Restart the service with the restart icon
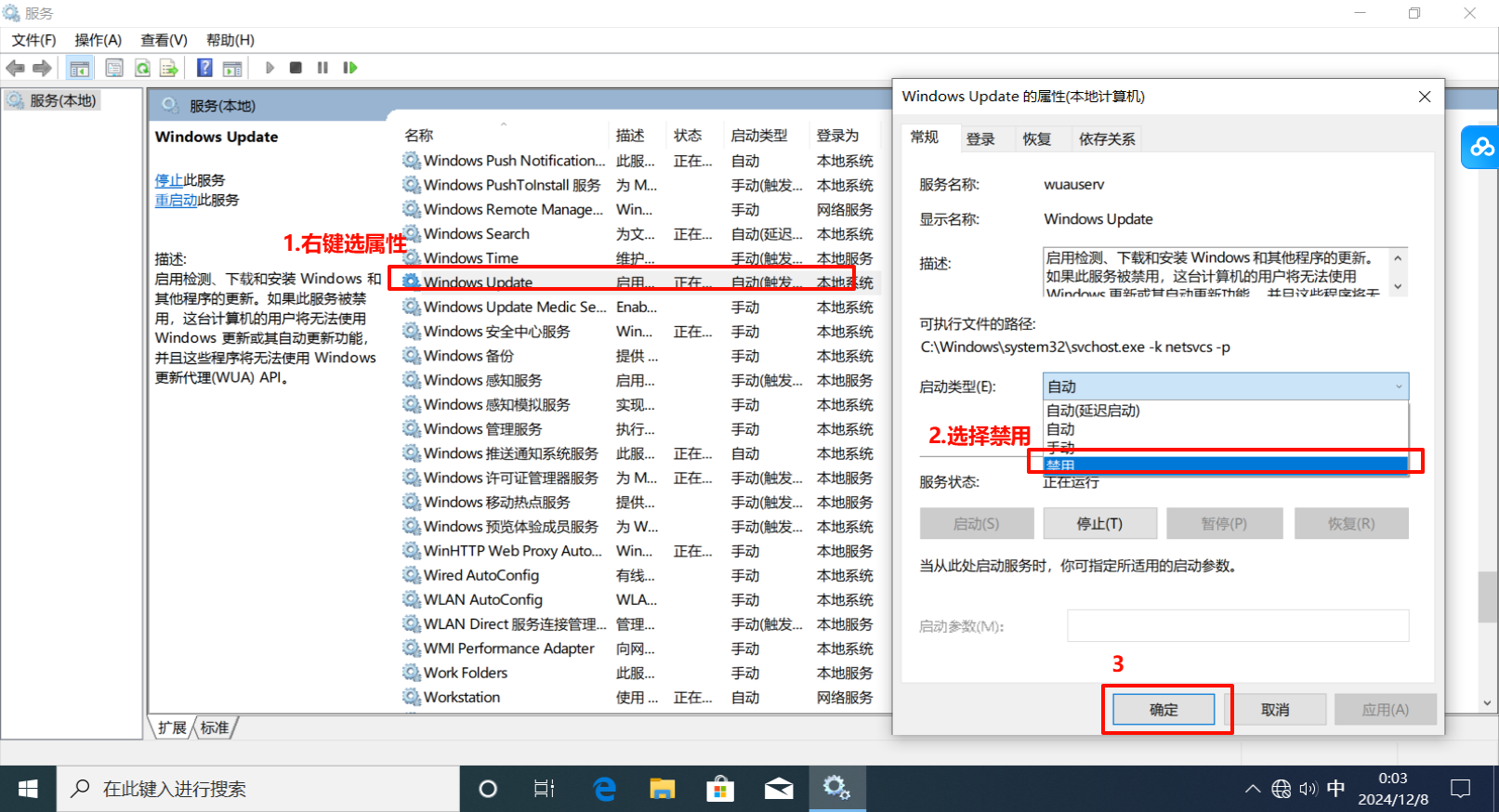This screenshot has height=812, width=1499. click(x=350, y=68)
